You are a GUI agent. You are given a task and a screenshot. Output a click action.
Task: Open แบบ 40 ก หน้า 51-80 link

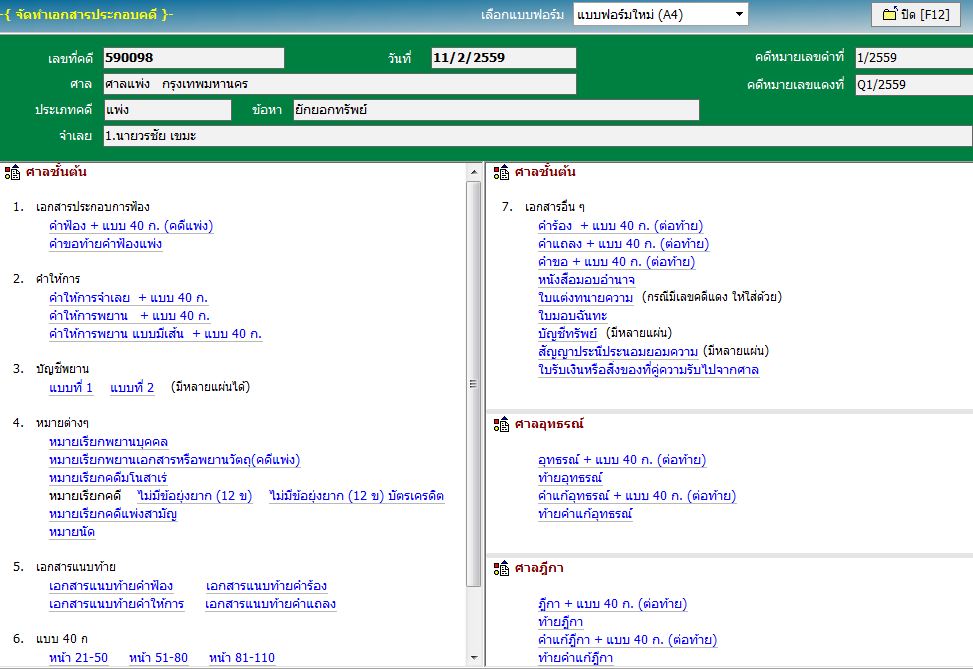(x=158, y=658)
